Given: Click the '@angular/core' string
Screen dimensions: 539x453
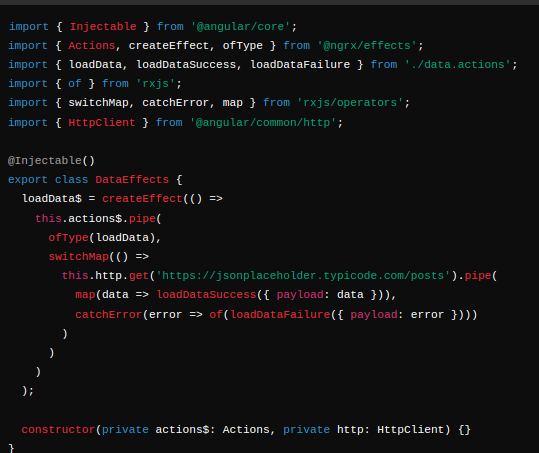Looking at the screenshot, I should tap(240, 26).
